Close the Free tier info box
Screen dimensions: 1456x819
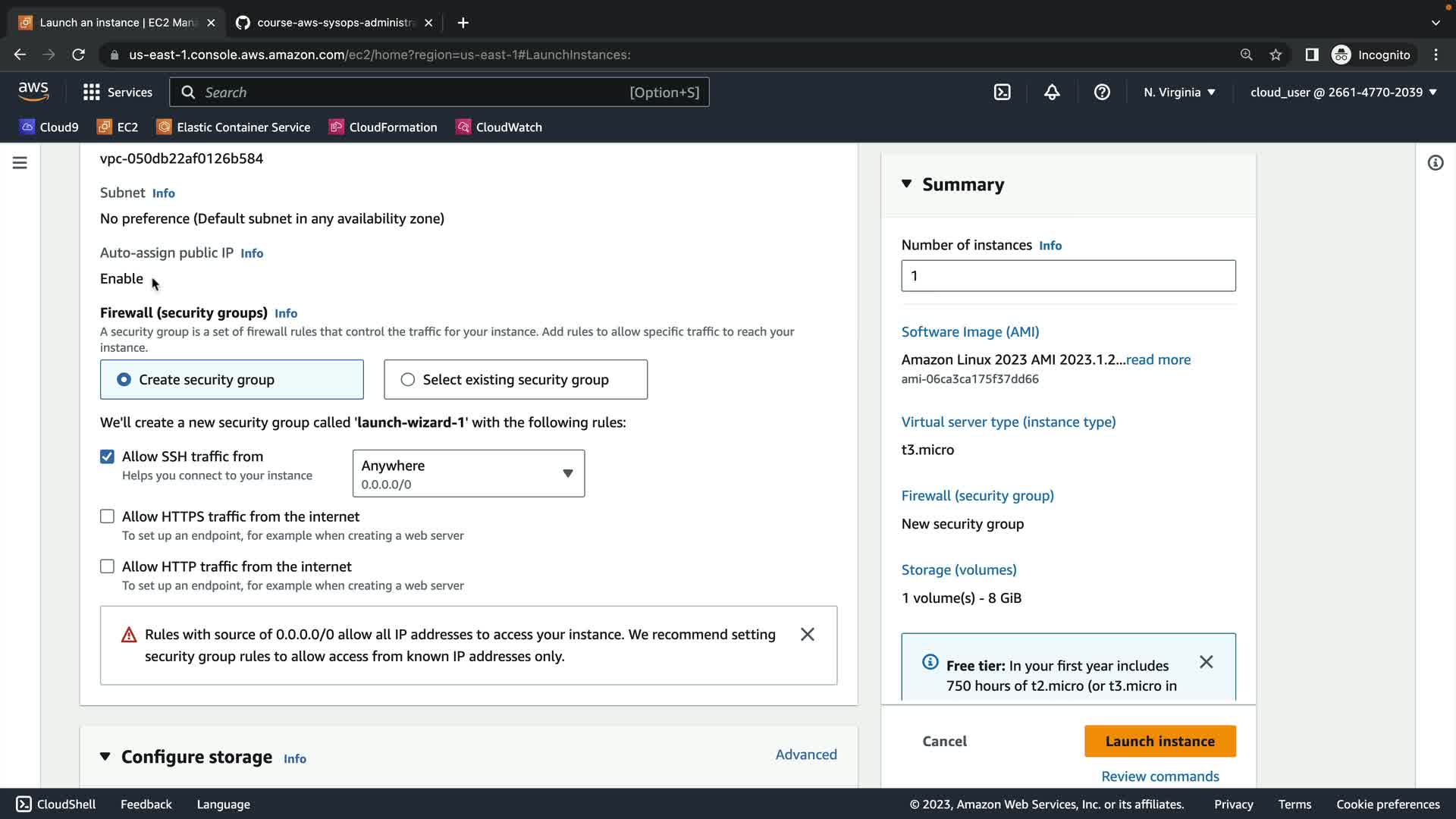click(1206, 662)
